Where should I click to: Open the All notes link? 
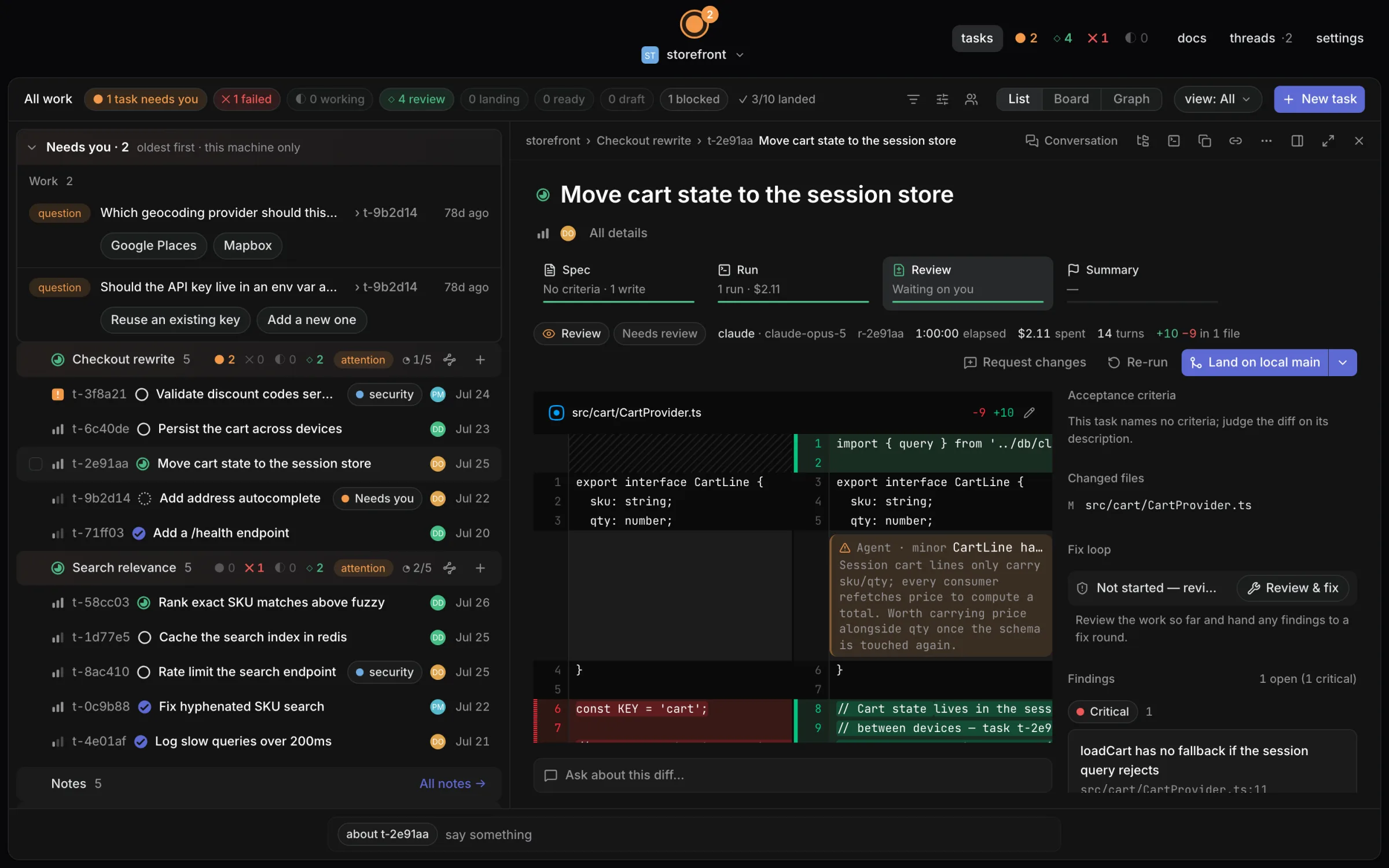pos(453,784)
